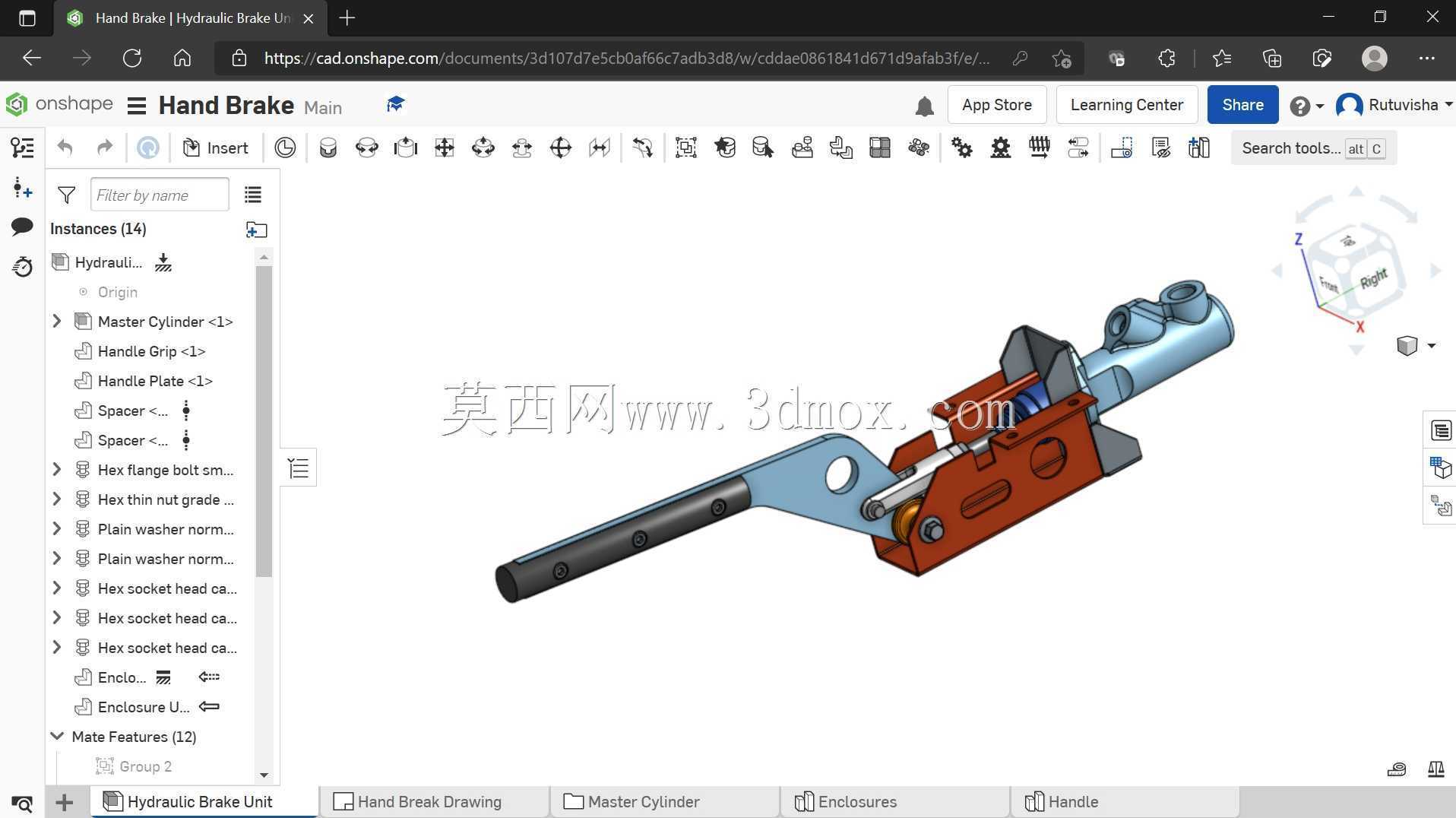
Task: Expand the first Plain washer instance
Action: click(57, 529)
